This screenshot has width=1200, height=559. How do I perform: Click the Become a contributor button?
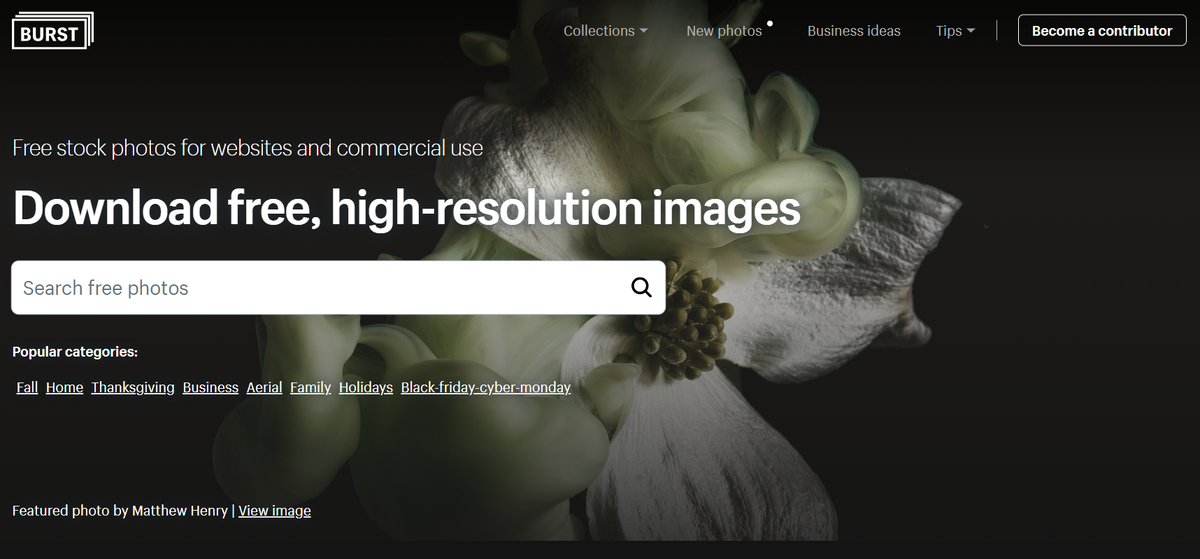coord(1102,30)
